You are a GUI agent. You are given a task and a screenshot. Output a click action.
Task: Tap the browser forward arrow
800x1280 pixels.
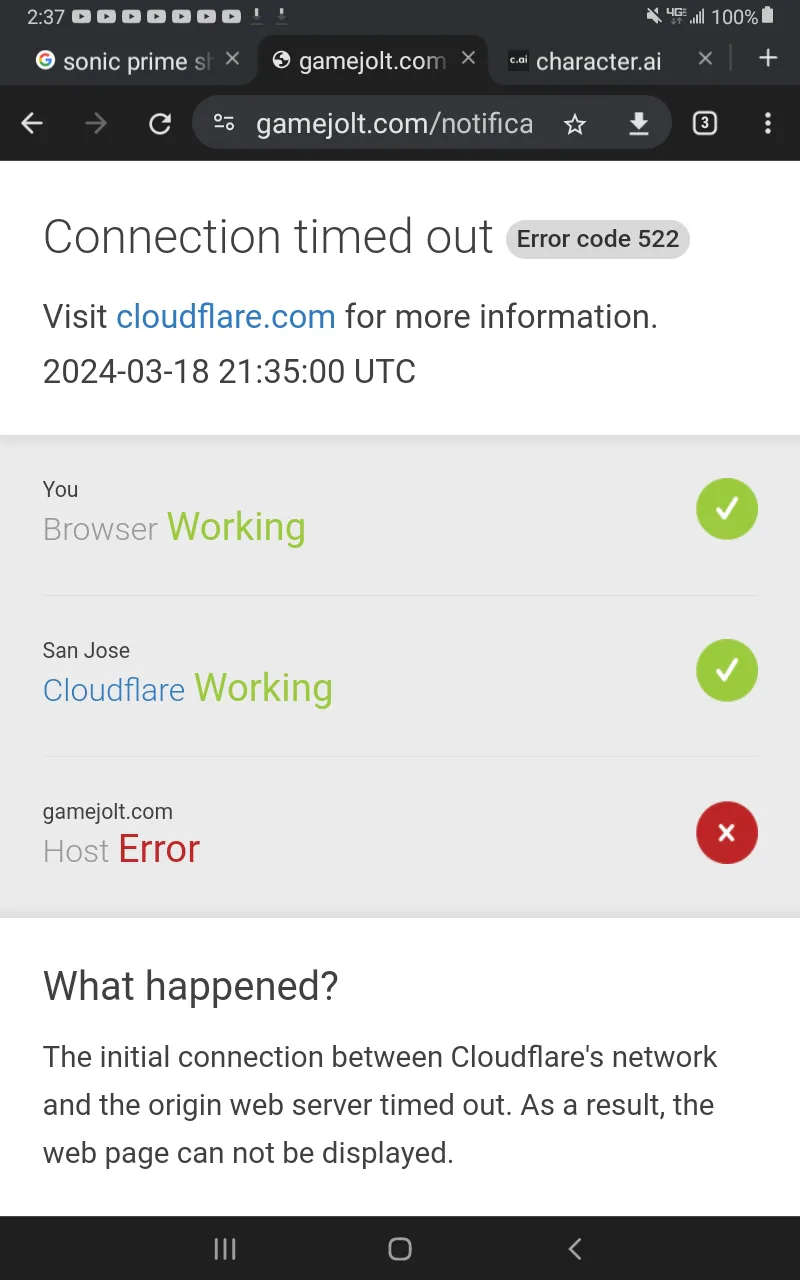coord(96,123)
